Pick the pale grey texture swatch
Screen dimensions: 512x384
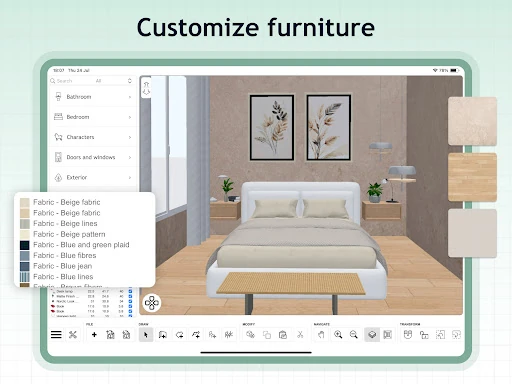(472, 233)
